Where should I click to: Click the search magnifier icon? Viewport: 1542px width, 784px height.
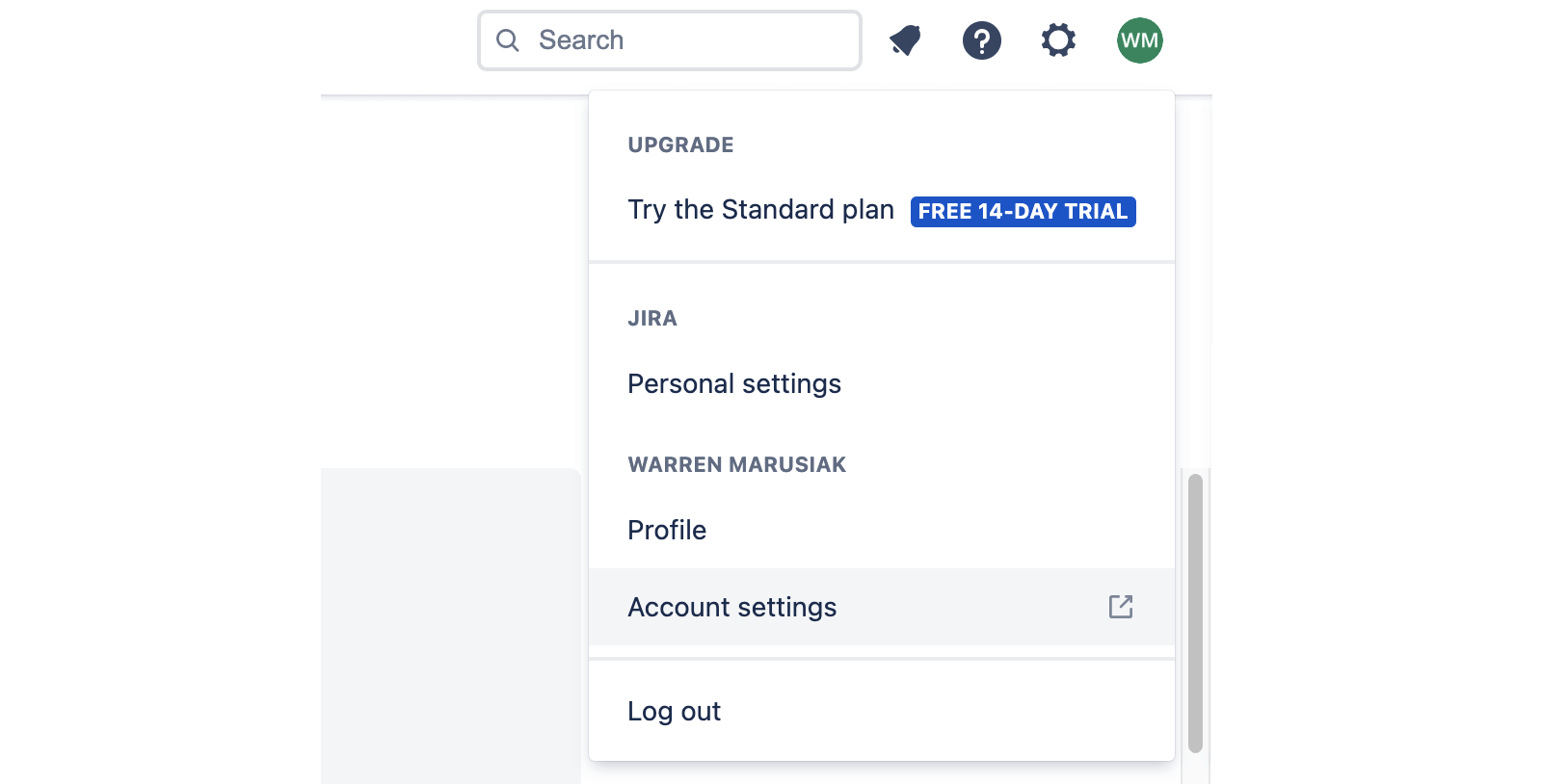tap(509, 39)
